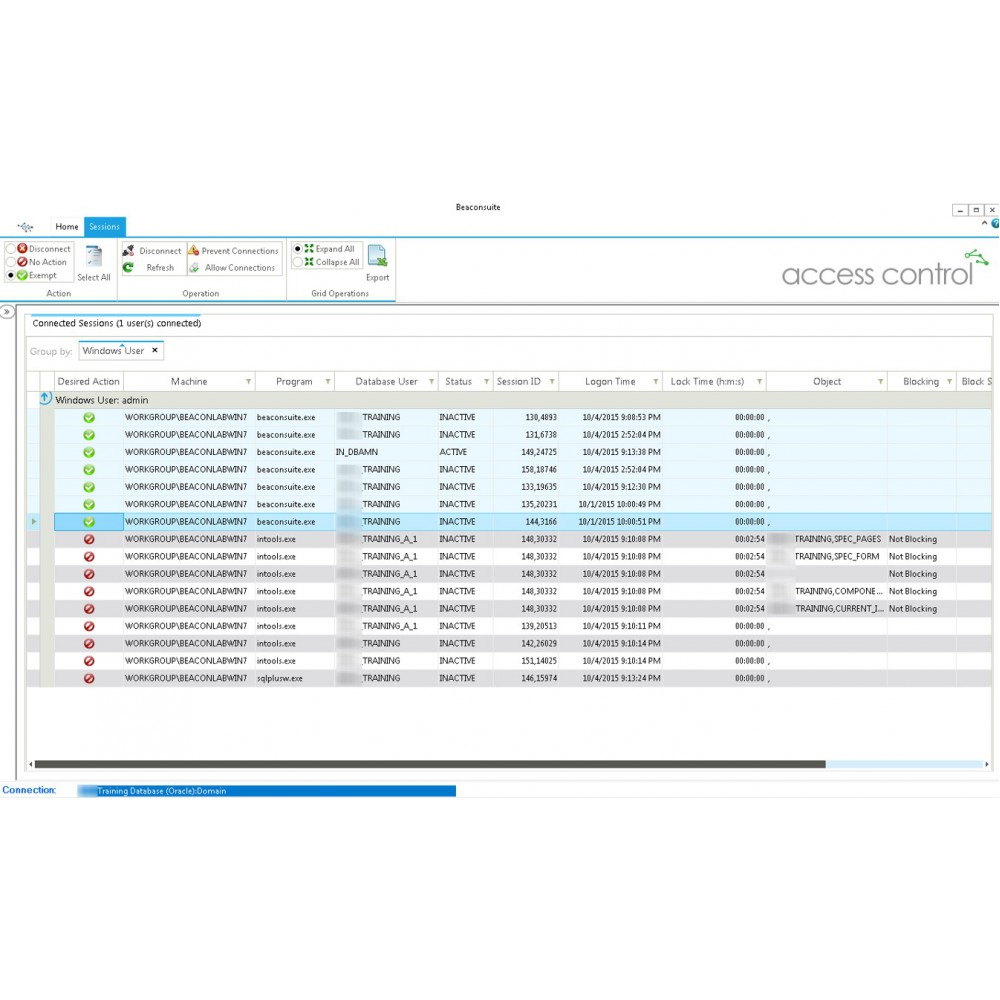The width and height of the screenshot is (1000, 1000).
Task: Click the Prevent Connections warning icon
Action: (194, 251)
